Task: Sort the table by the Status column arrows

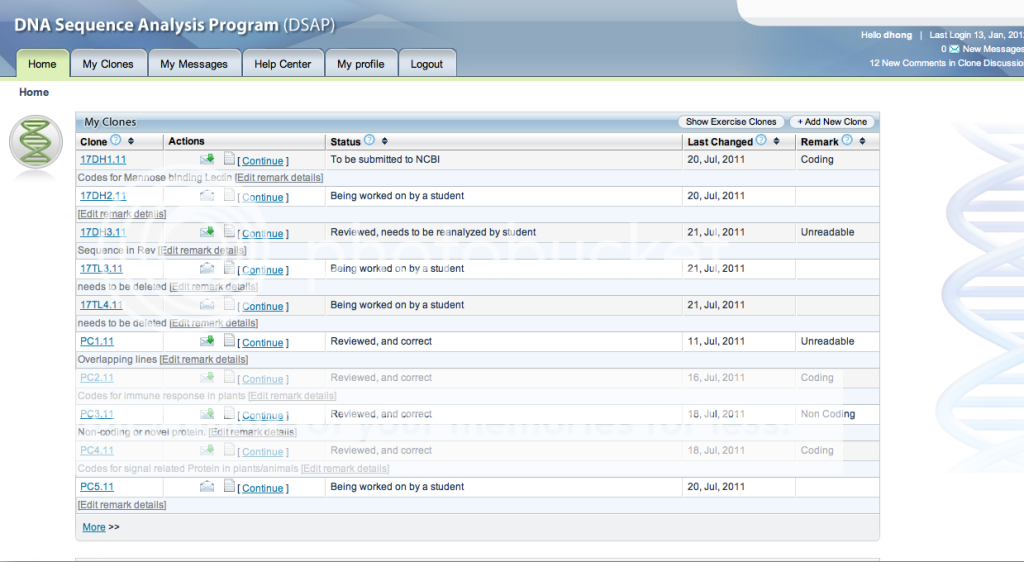Action: tap(384, 142)
